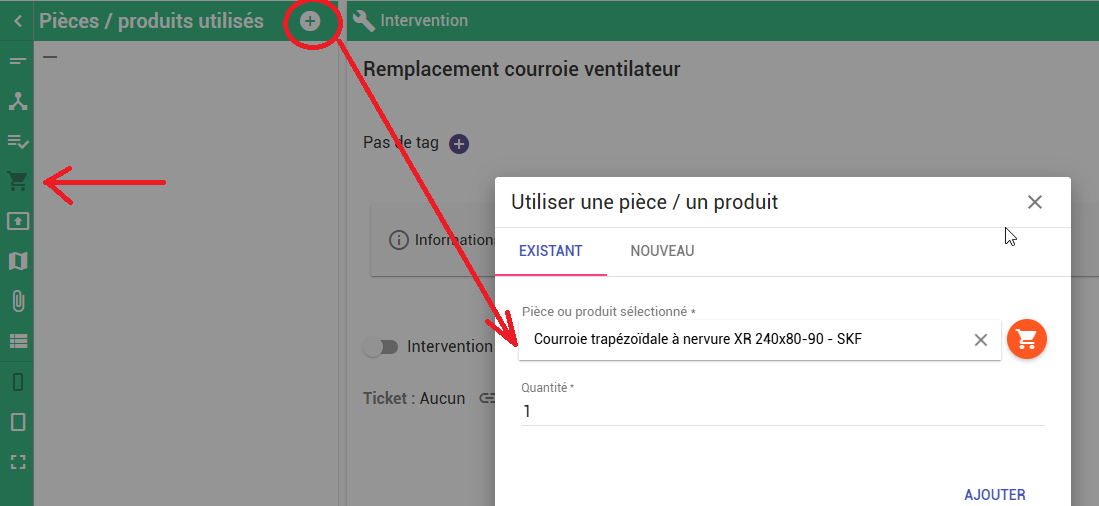
Task: Add a tag with the purple plus icon
Action: pos(458,144)
